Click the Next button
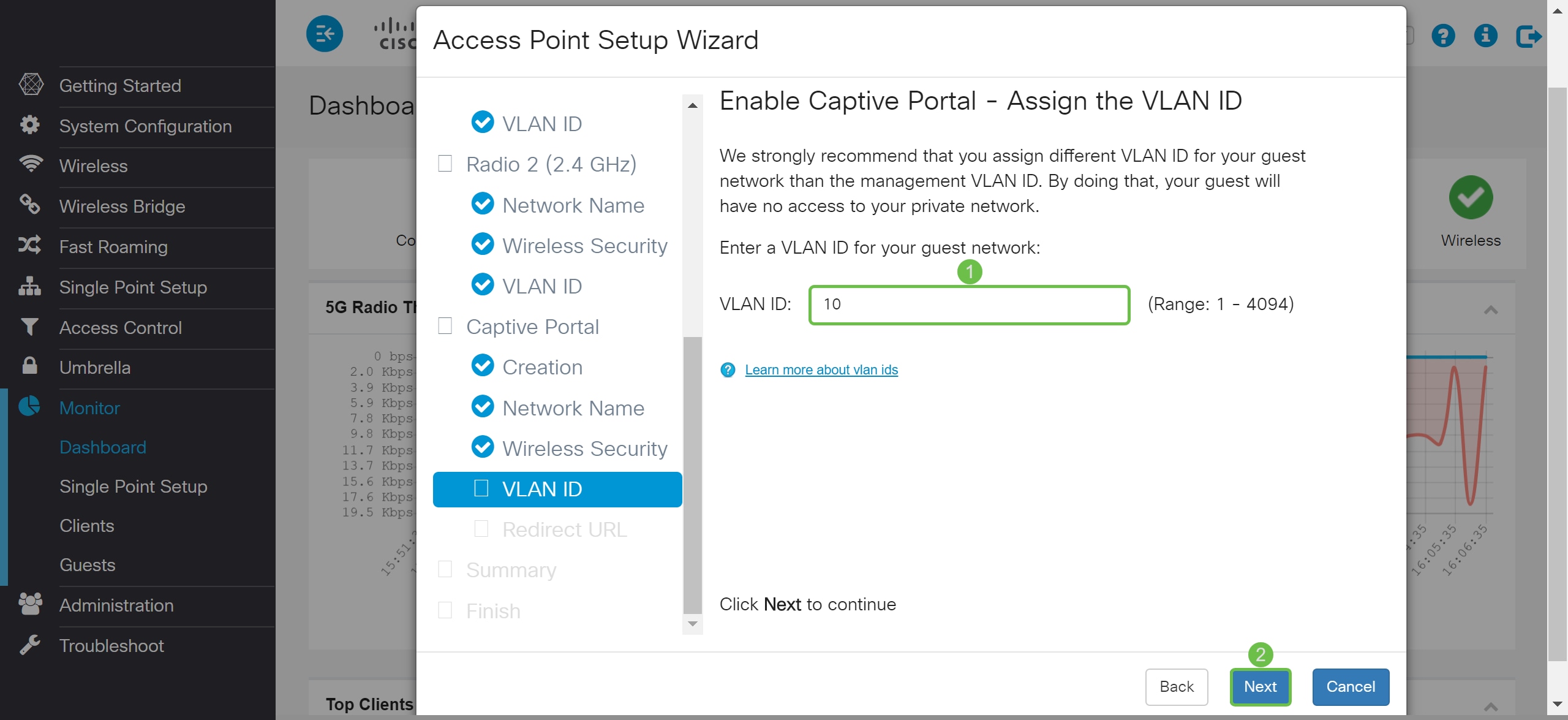 click(1260, 686)
